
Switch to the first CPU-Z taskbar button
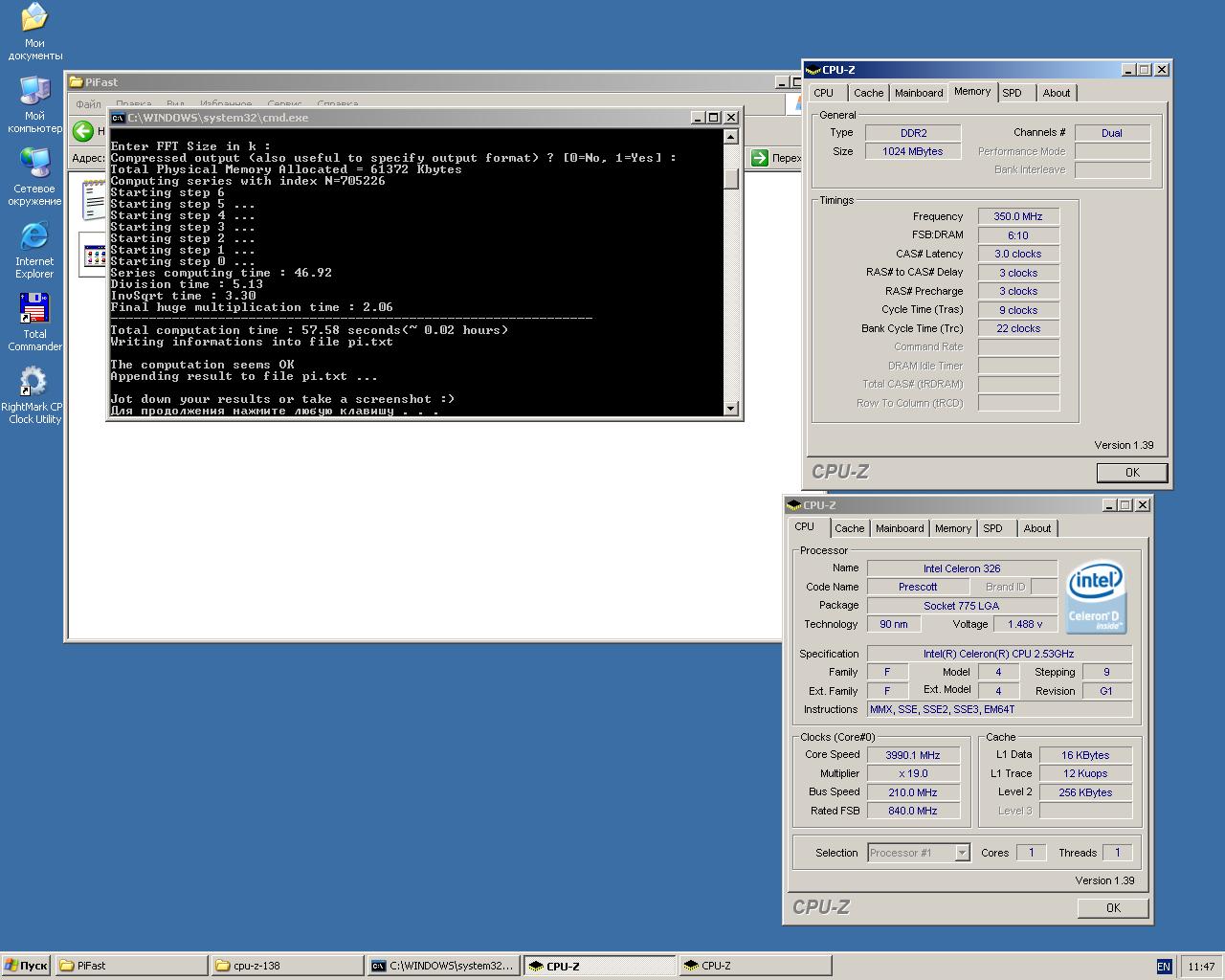(x=599, y=966)
